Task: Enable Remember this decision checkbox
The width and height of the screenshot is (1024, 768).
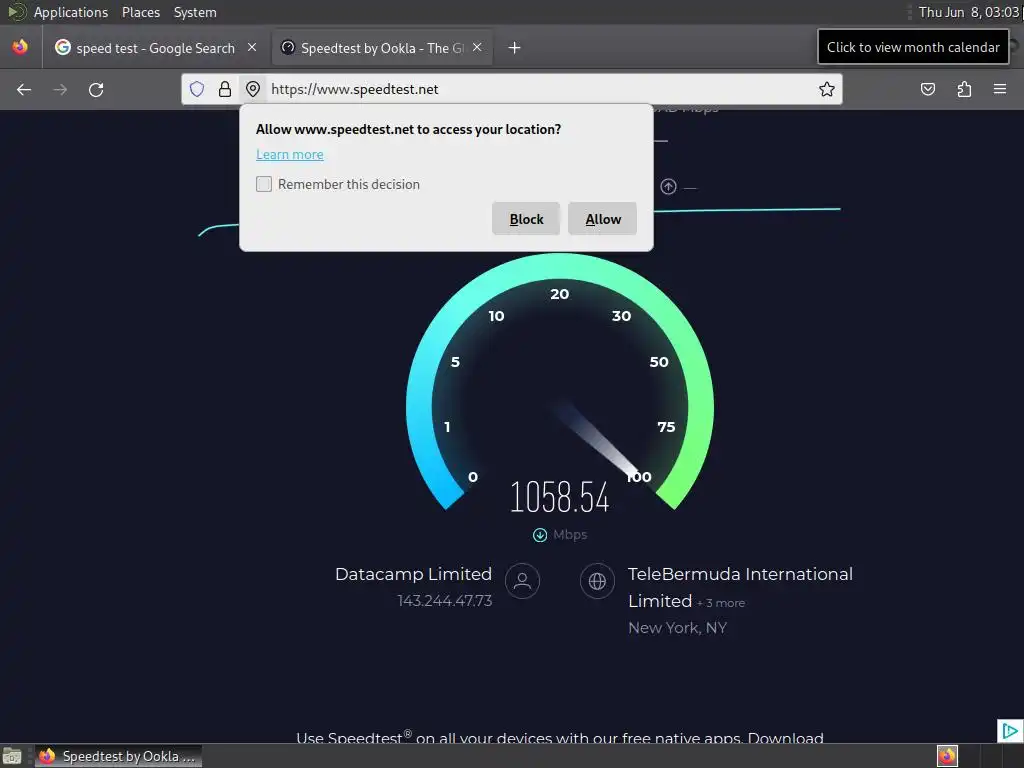Action: coord(264,184)
